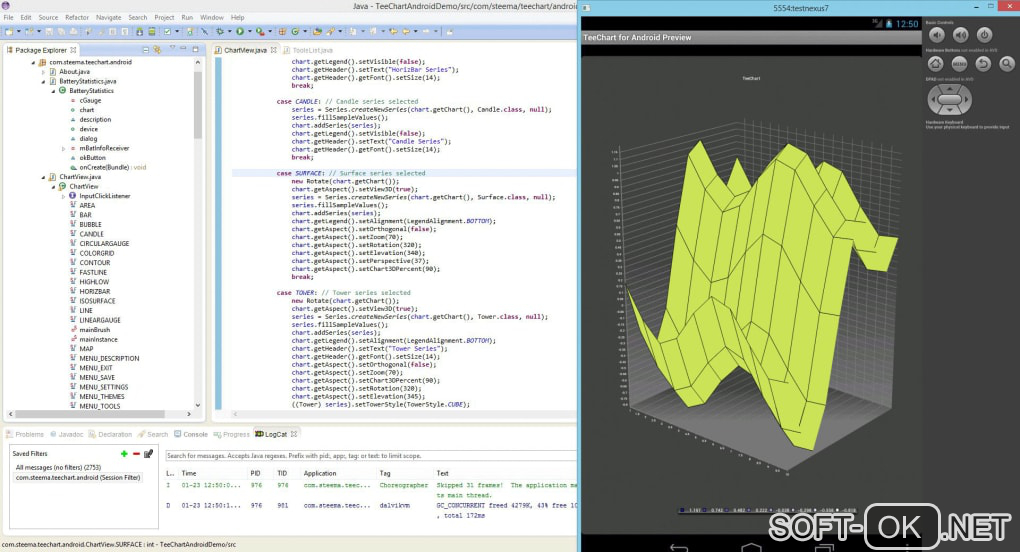Viewport: 1020px width, 552px height.
Task: Collapse the BatteryStatistics.java tree node
Action: 43,81
